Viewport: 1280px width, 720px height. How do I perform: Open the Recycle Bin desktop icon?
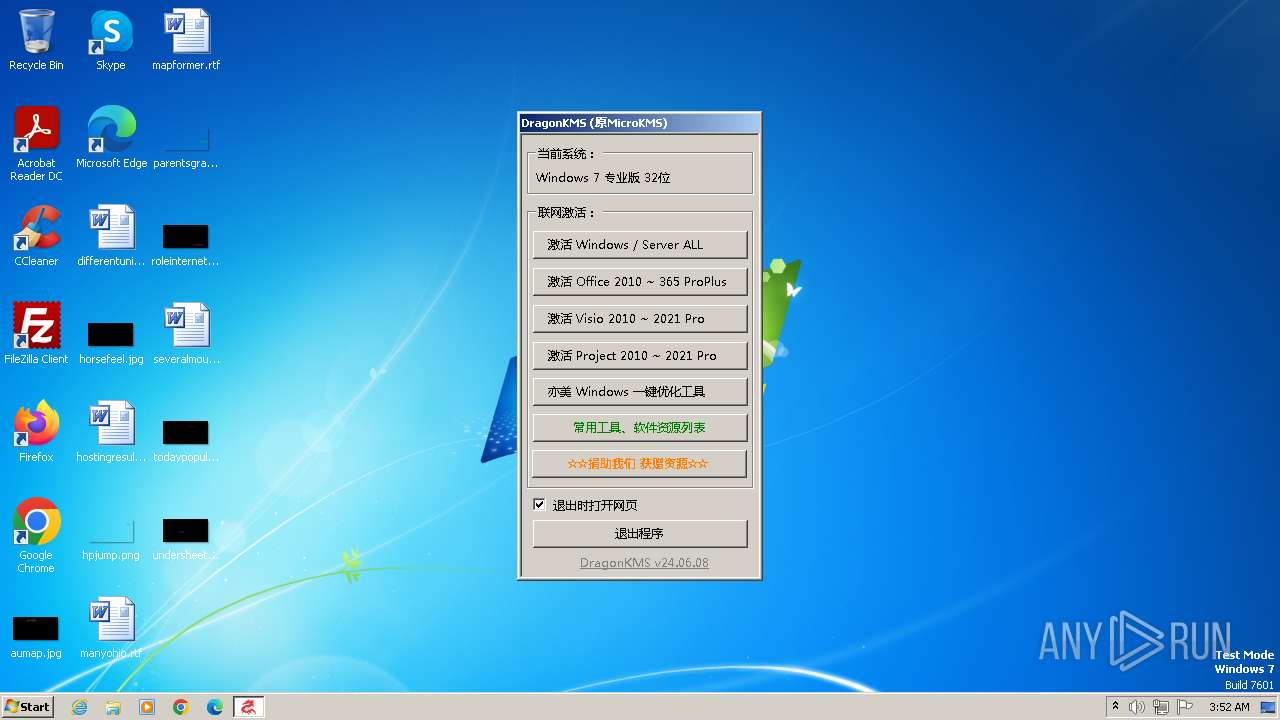36,40
